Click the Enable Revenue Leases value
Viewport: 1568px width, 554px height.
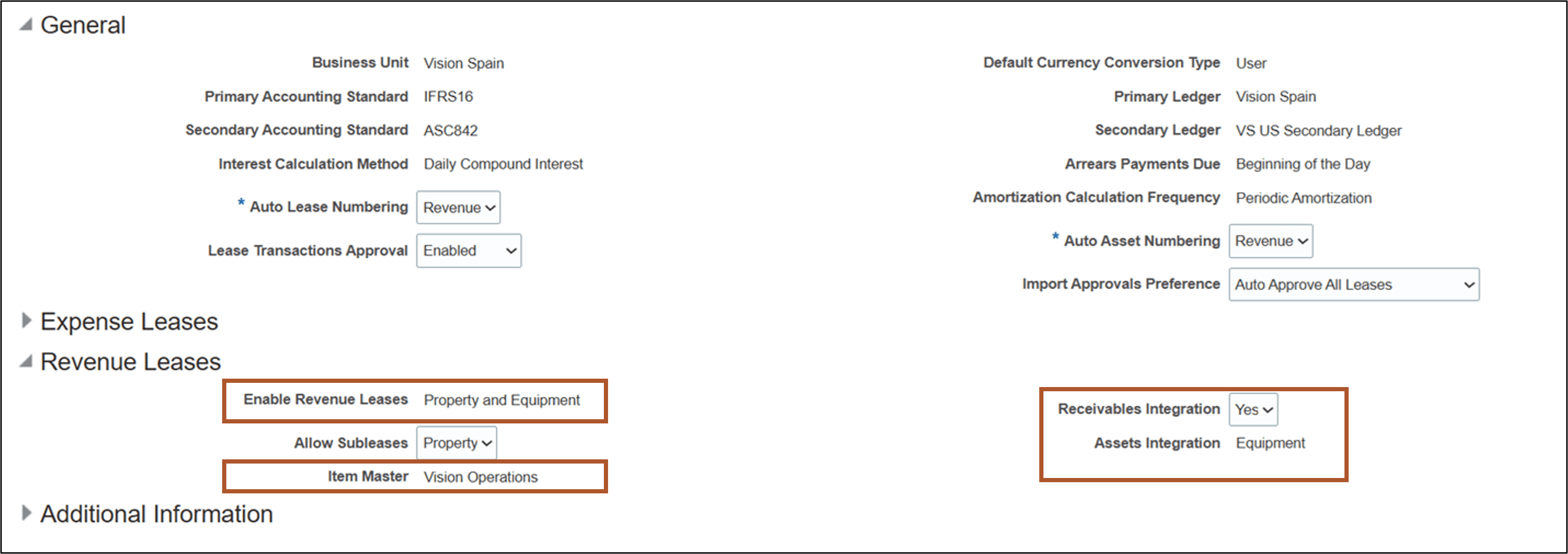[502, 400]
